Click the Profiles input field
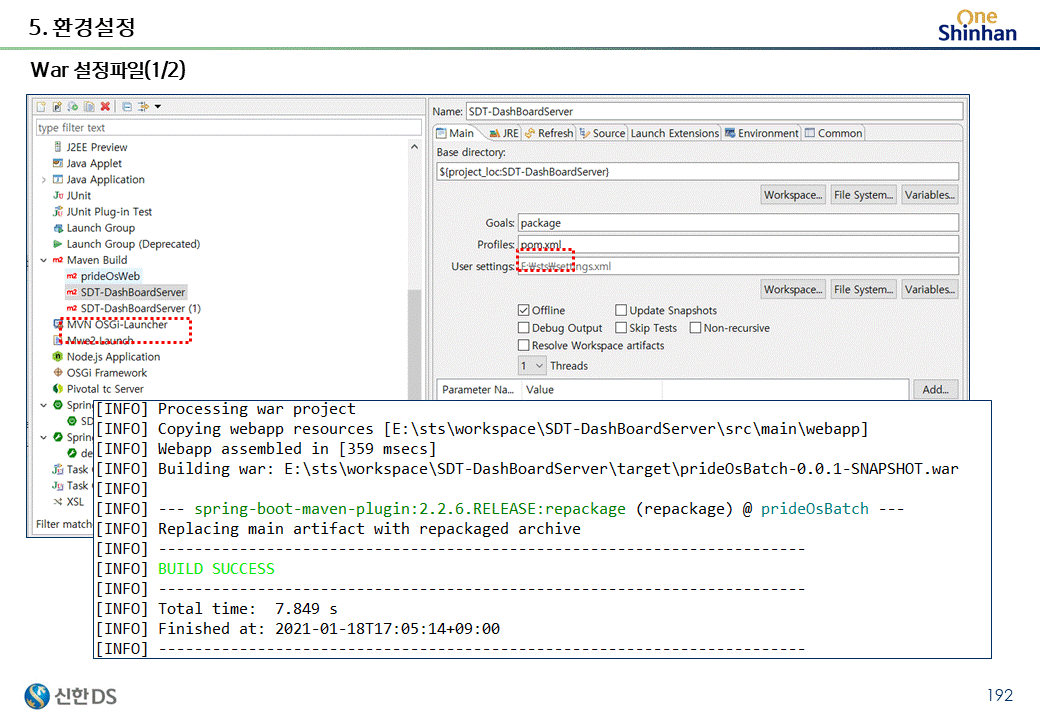The width and height of the screenshot is (1040, 720). point(738,245)
